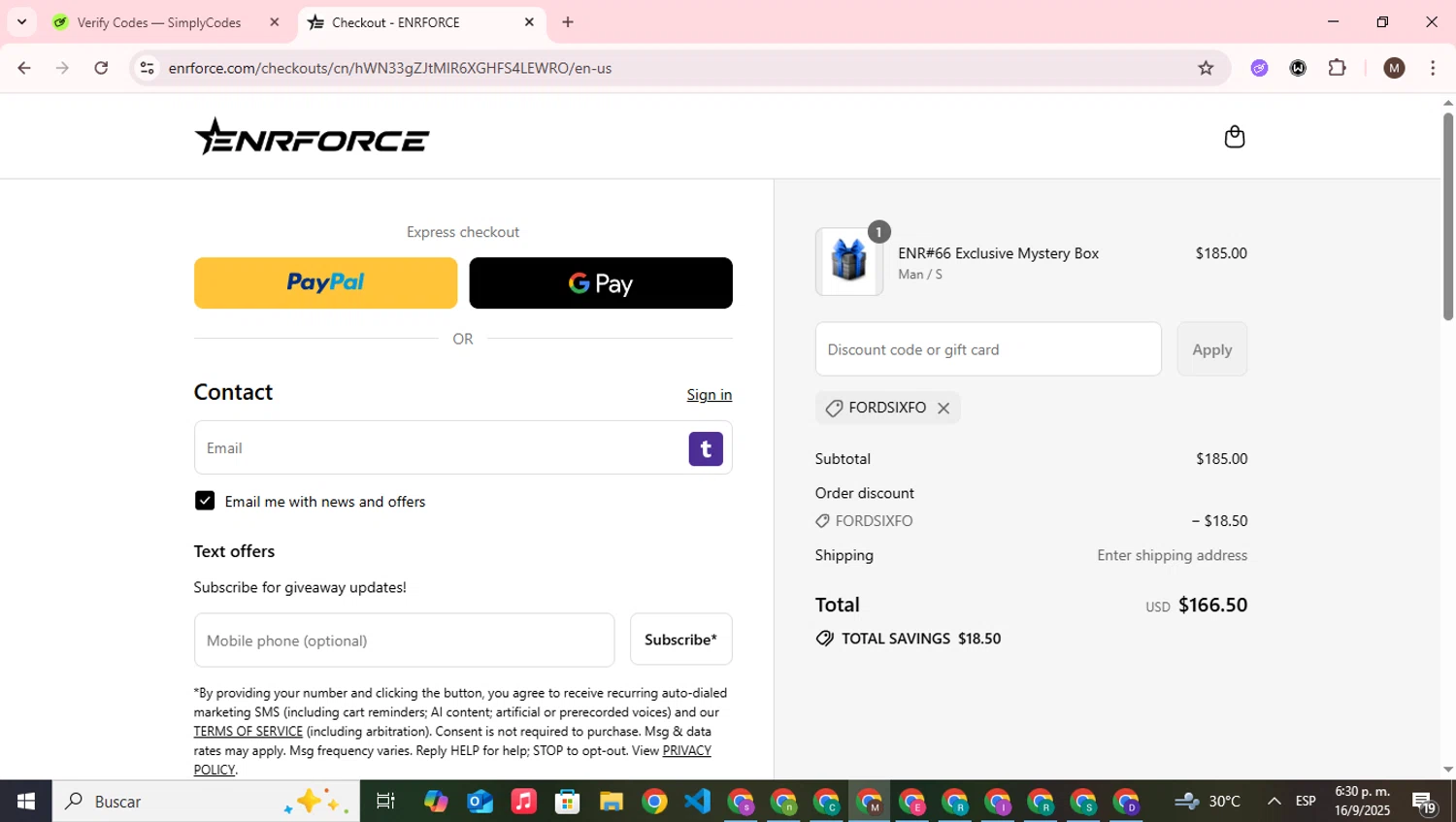The height and width of the screenshot is (822, 1456).
Task: Click the Enter shipping address text
Action: coord(1173,555)
